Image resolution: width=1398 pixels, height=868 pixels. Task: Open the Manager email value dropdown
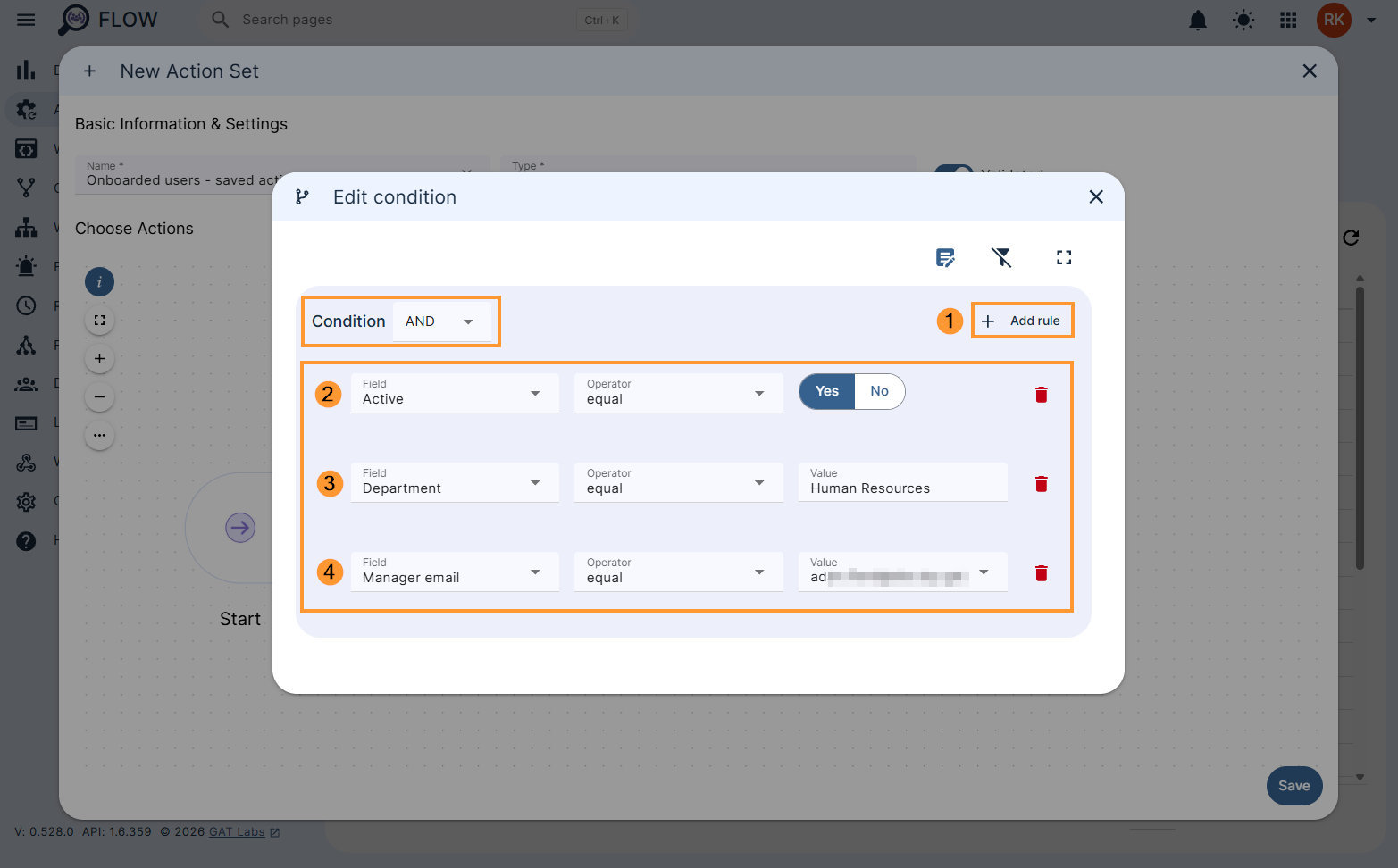[x=903, y=572]
